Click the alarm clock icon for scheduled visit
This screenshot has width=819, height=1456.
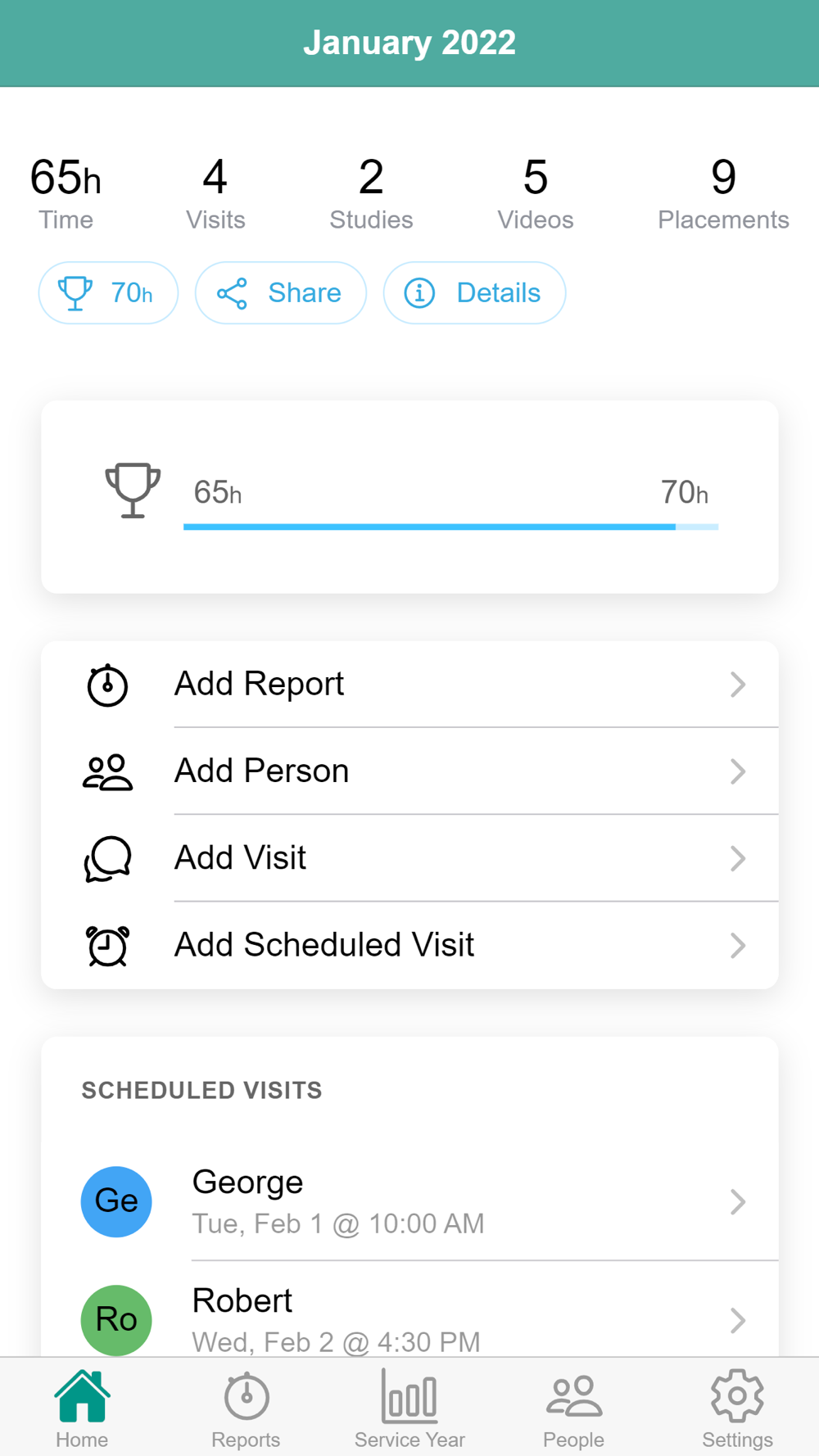pyautogui.click(x=107, y=946)
